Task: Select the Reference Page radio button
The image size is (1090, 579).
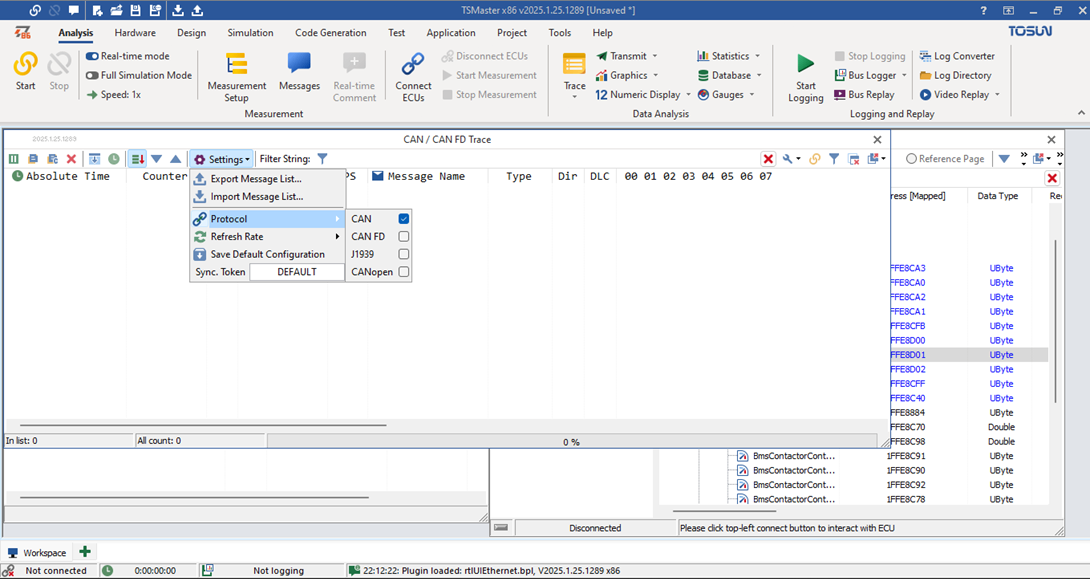Action: (911, 158)
